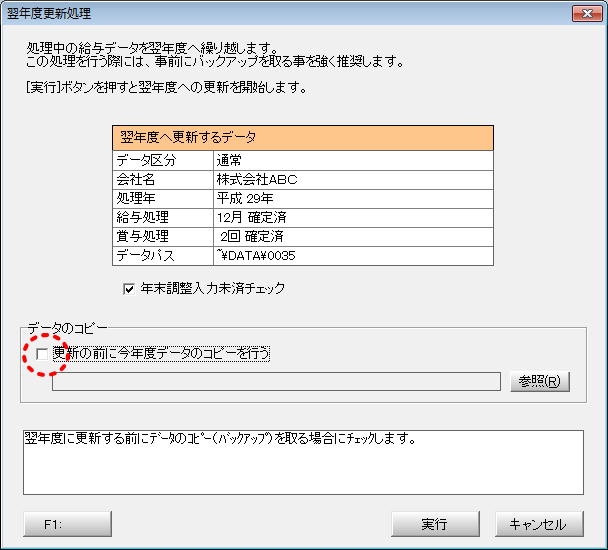
Task: Click the キャンセル button
Action: pyautogui.click(x=539, y=524)
